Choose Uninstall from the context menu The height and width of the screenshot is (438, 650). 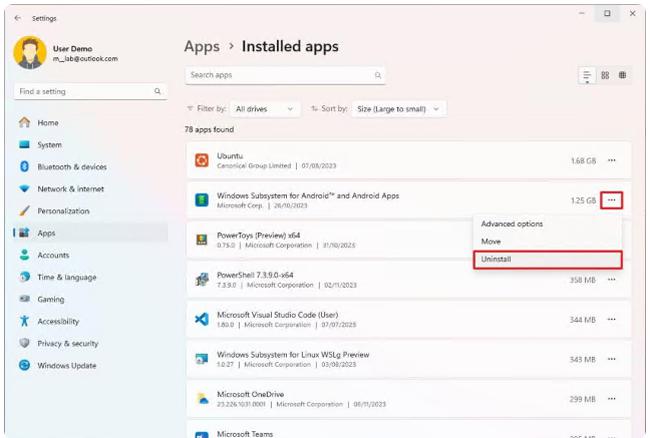(x=546, y=259)
